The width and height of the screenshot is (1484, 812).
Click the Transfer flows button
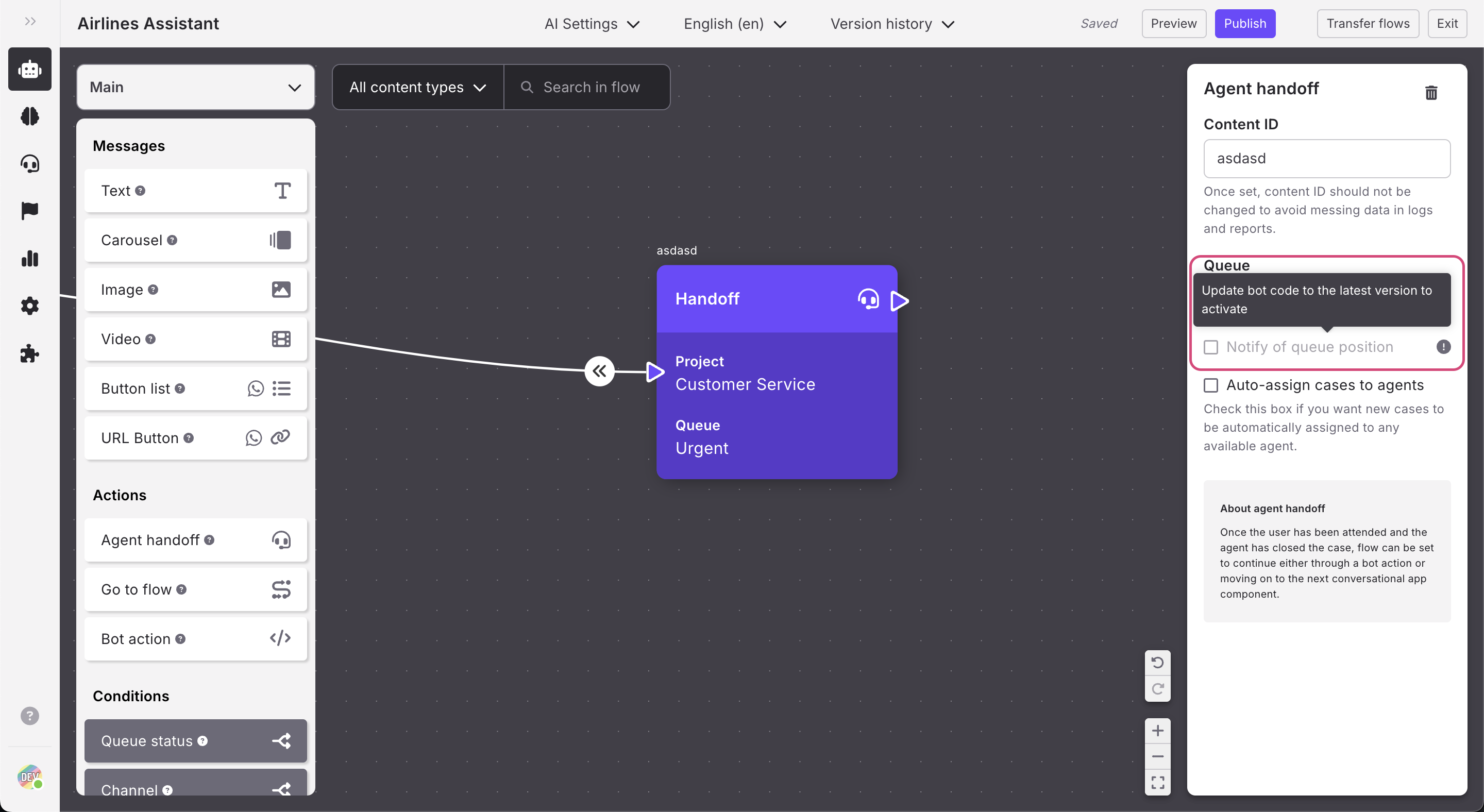pos(1367,24)
